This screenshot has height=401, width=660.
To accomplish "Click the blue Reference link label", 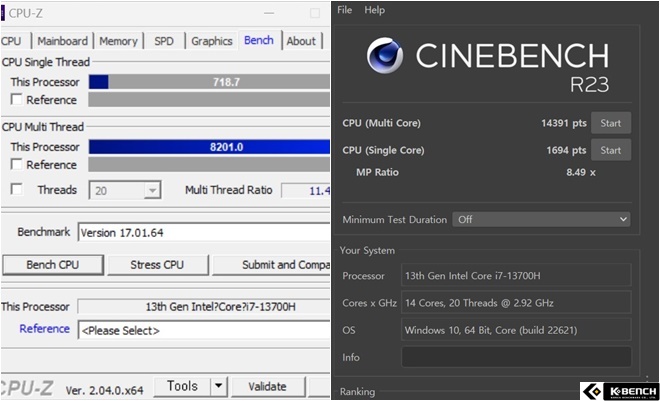I will click(x=45, y=329).
